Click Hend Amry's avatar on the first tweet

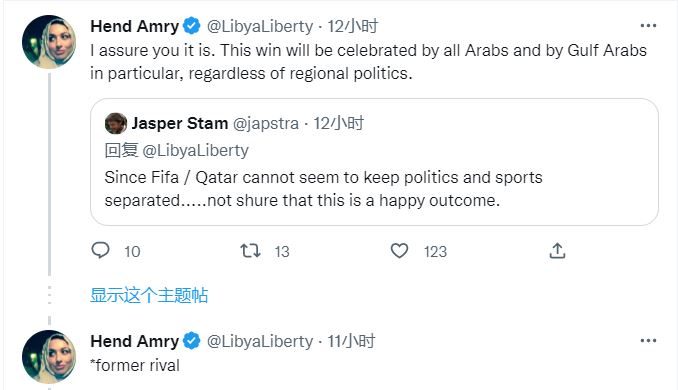pos(49,42)
